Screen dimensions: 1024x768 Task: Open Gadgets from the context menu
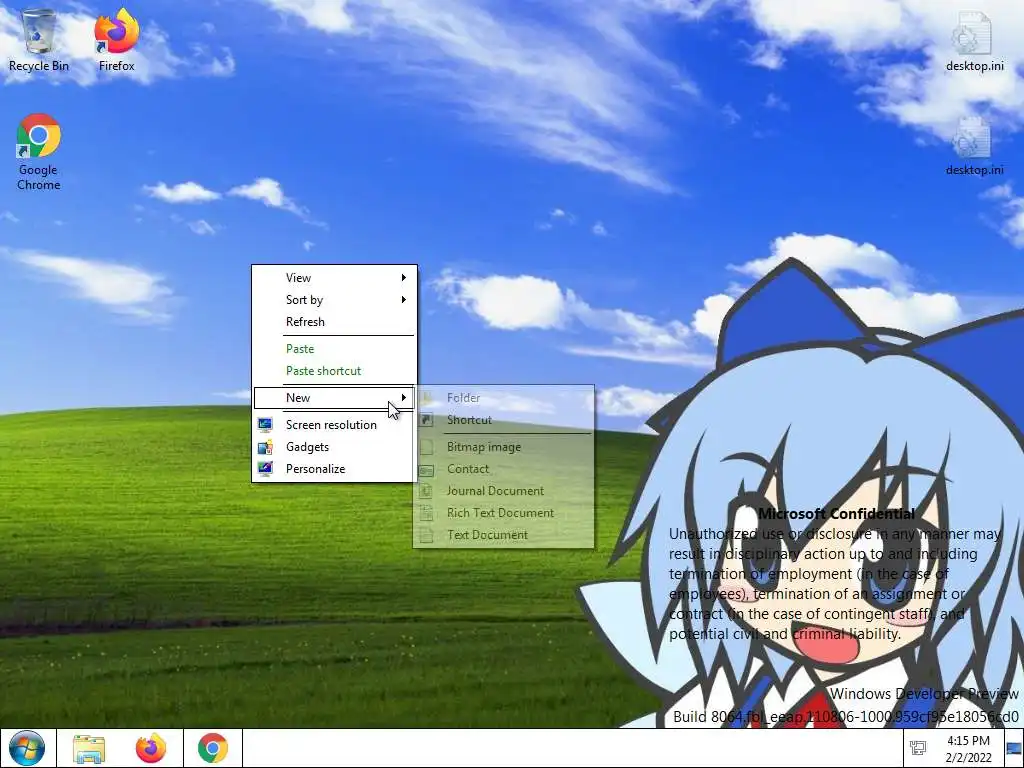(x=334, y=447)
